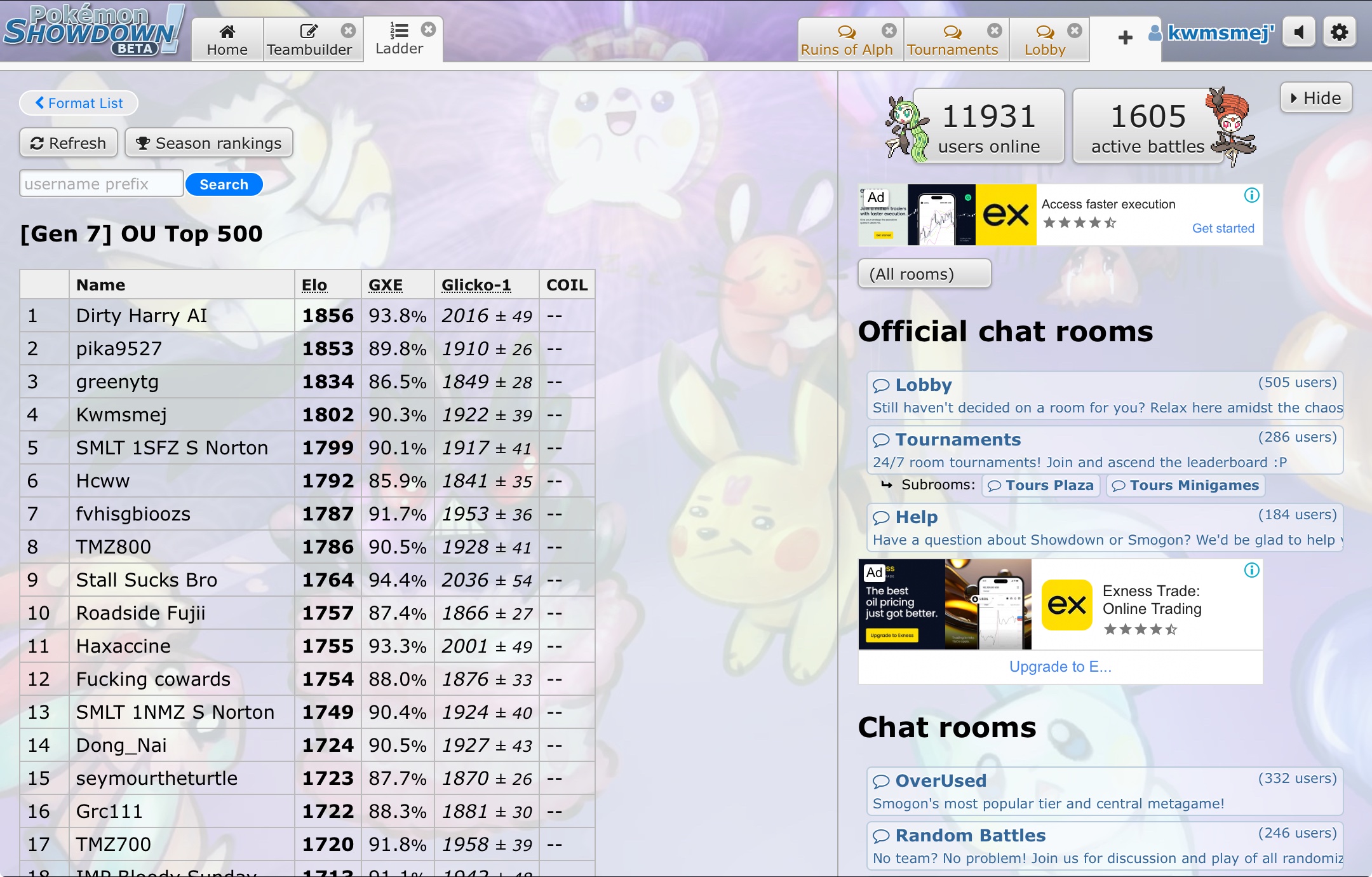Open the Lobby room tab
This screenshot has height=877, width=1372.
[x=1045, y=40]
